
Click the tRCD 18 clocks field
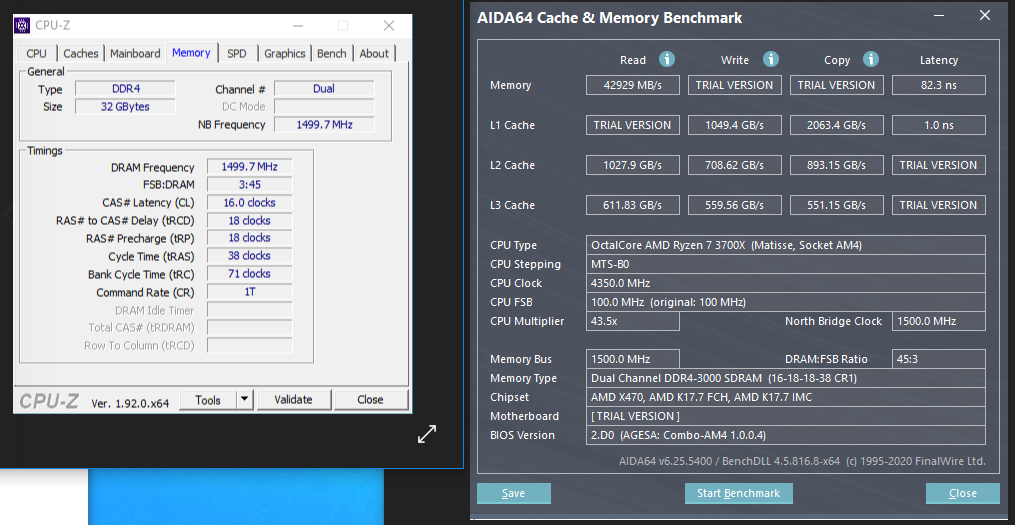(x=250, y=221)
